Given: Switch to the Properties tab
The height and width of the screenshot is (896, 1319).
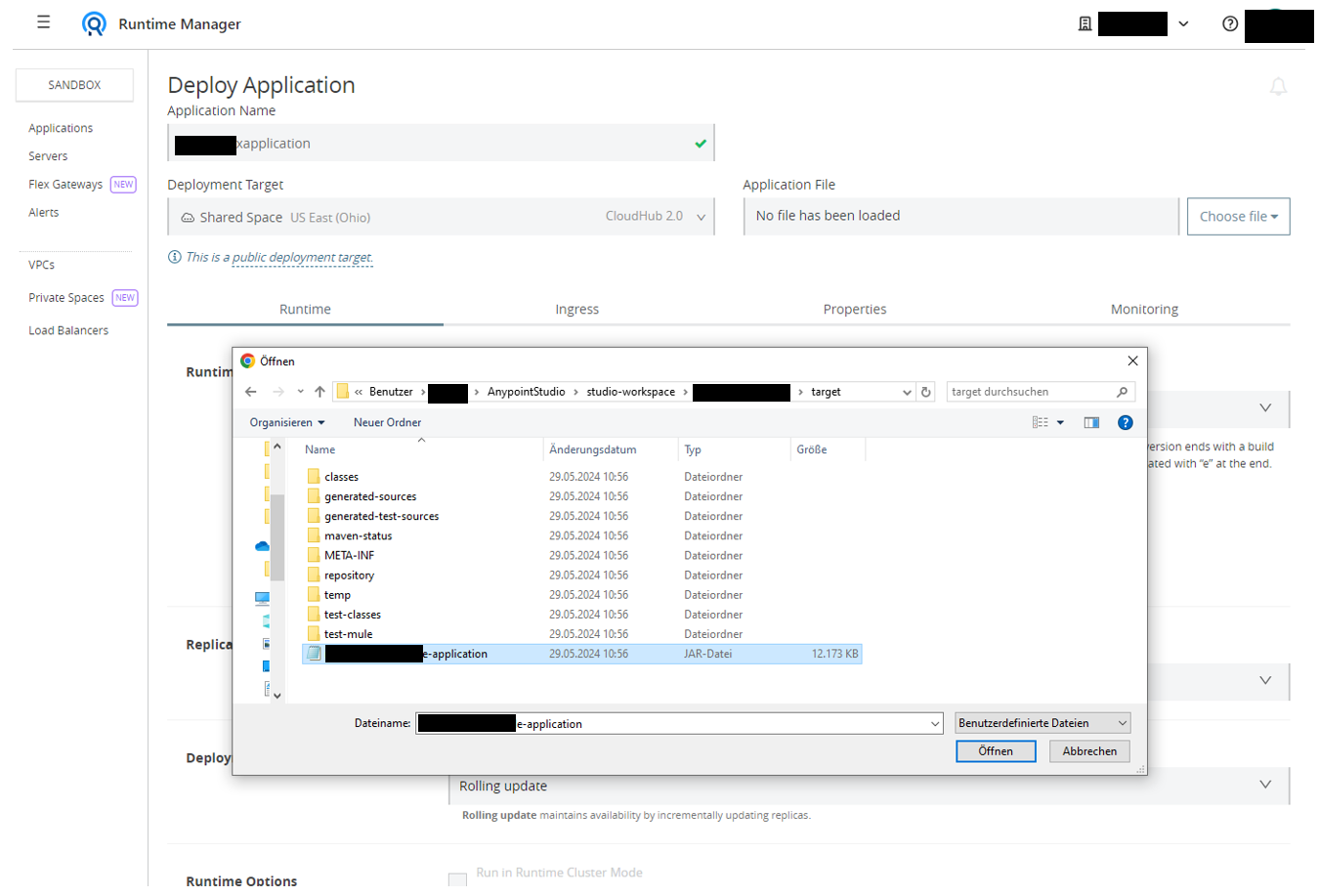Looking at the screenshot, I should (854, 309).
